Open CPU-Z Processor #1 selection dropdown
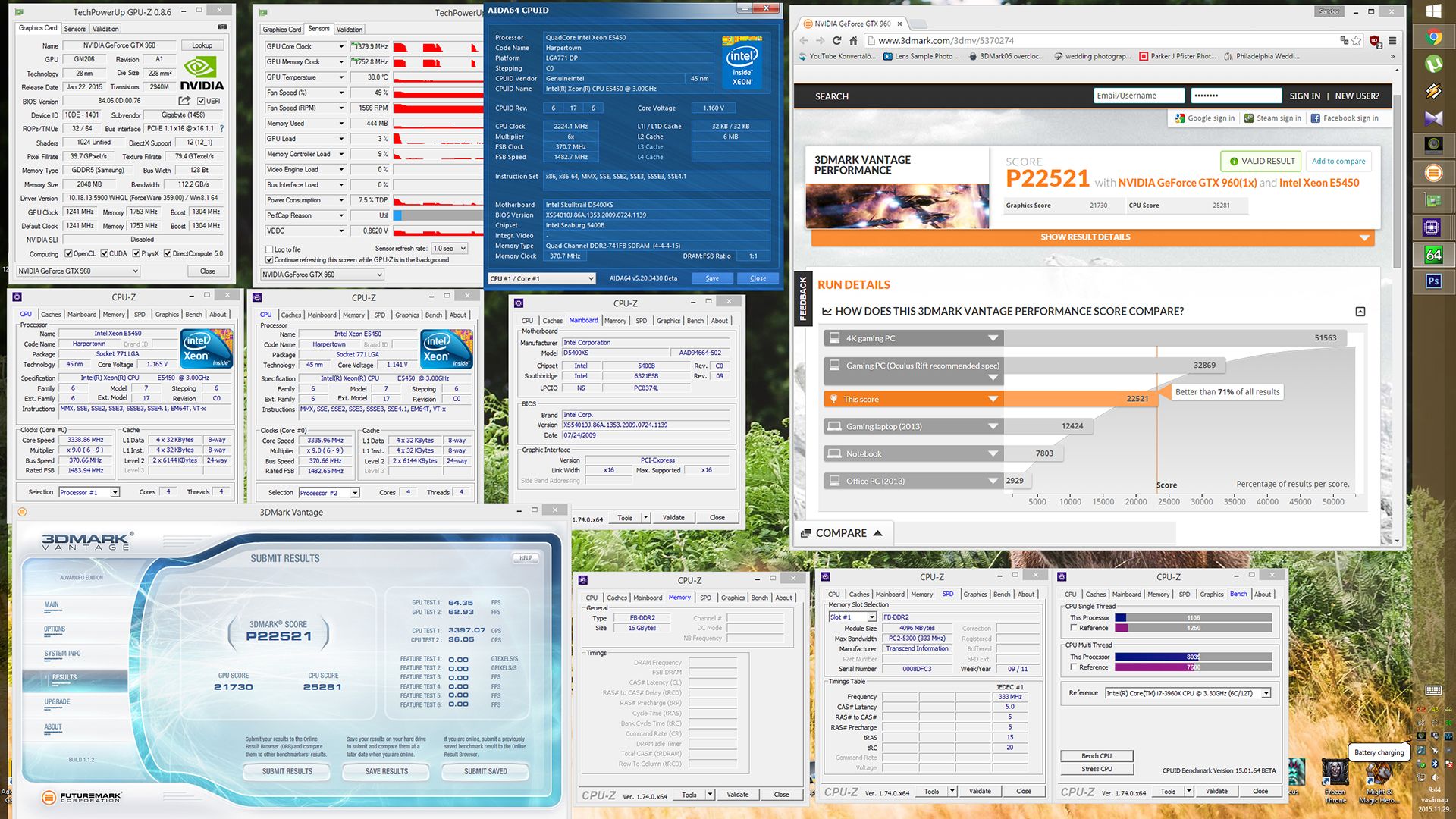 (x=89, y=493)
